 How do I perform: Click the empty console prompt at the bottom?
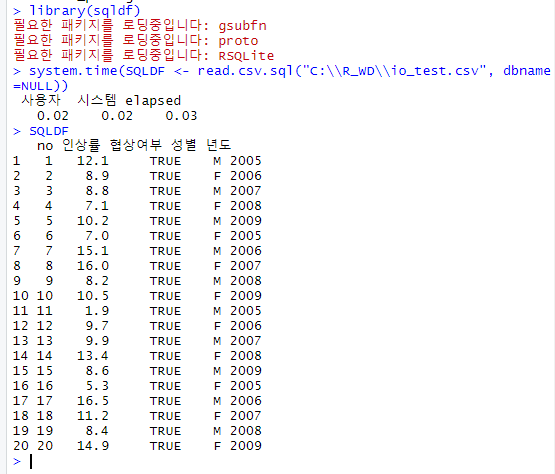(x=23, y=461)
